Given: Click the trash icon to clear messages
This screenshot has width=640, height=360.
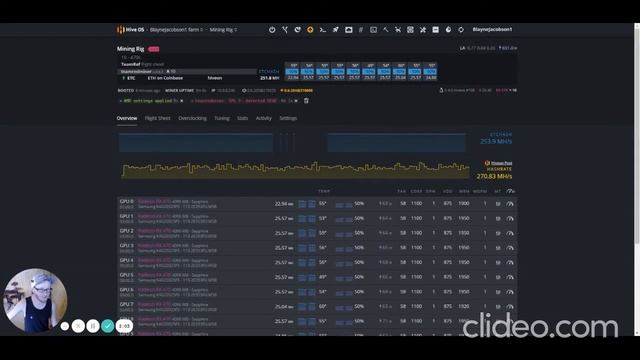Looking at the screenshot, I should (x=306, y=100).
